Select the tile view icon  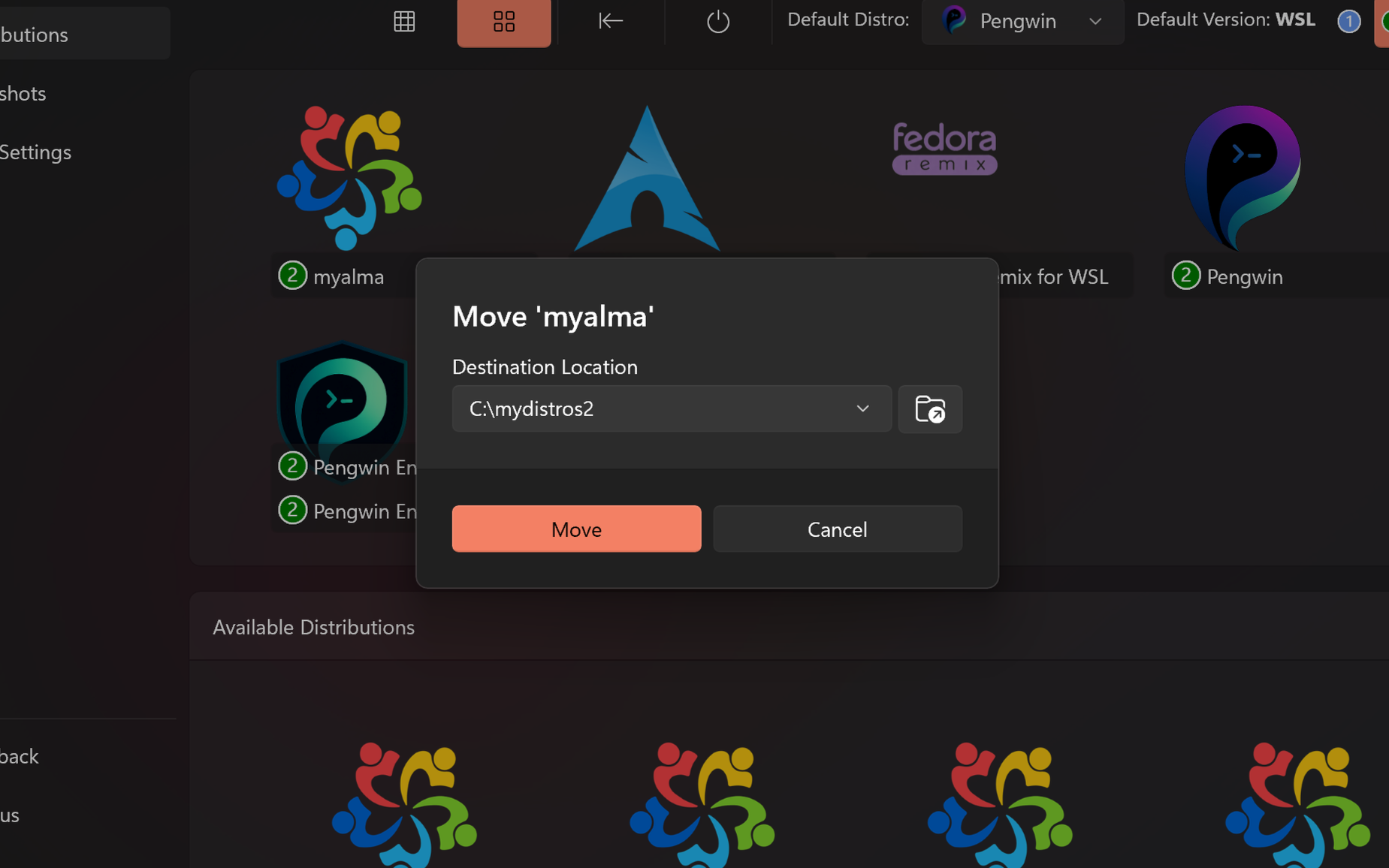(x=503, y=22)
